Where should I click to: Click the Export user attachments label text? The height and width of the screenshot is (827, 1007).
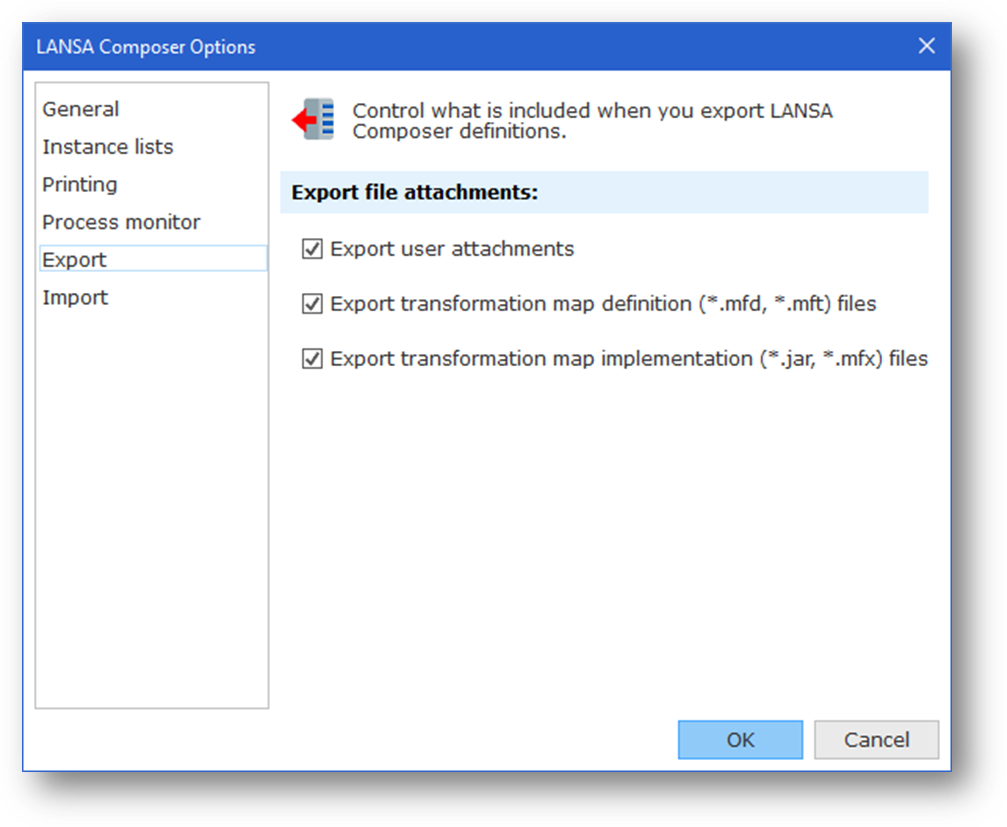coord(452,249)
